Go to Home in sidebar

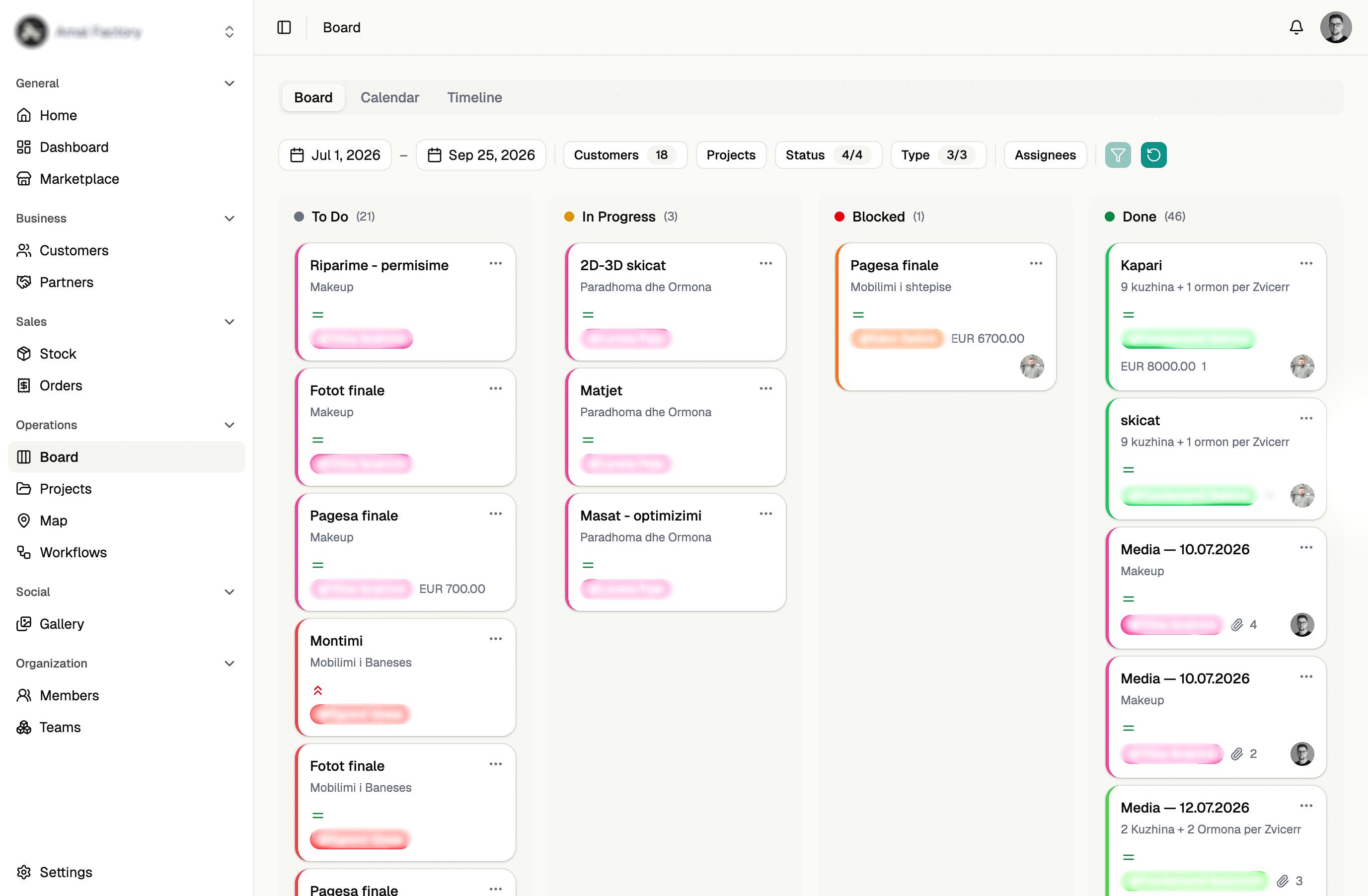[127, 115]
